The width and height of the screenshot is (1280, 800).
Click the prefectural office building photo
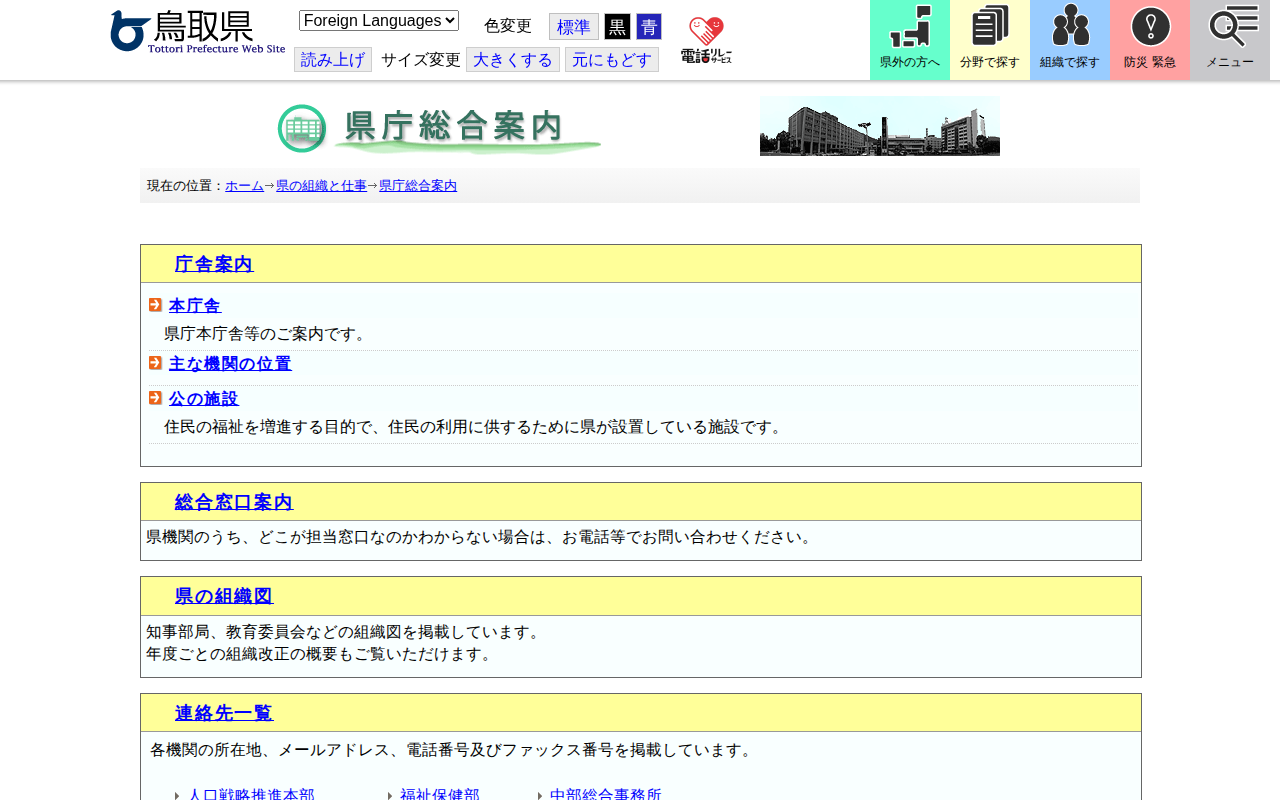(879, 126)
